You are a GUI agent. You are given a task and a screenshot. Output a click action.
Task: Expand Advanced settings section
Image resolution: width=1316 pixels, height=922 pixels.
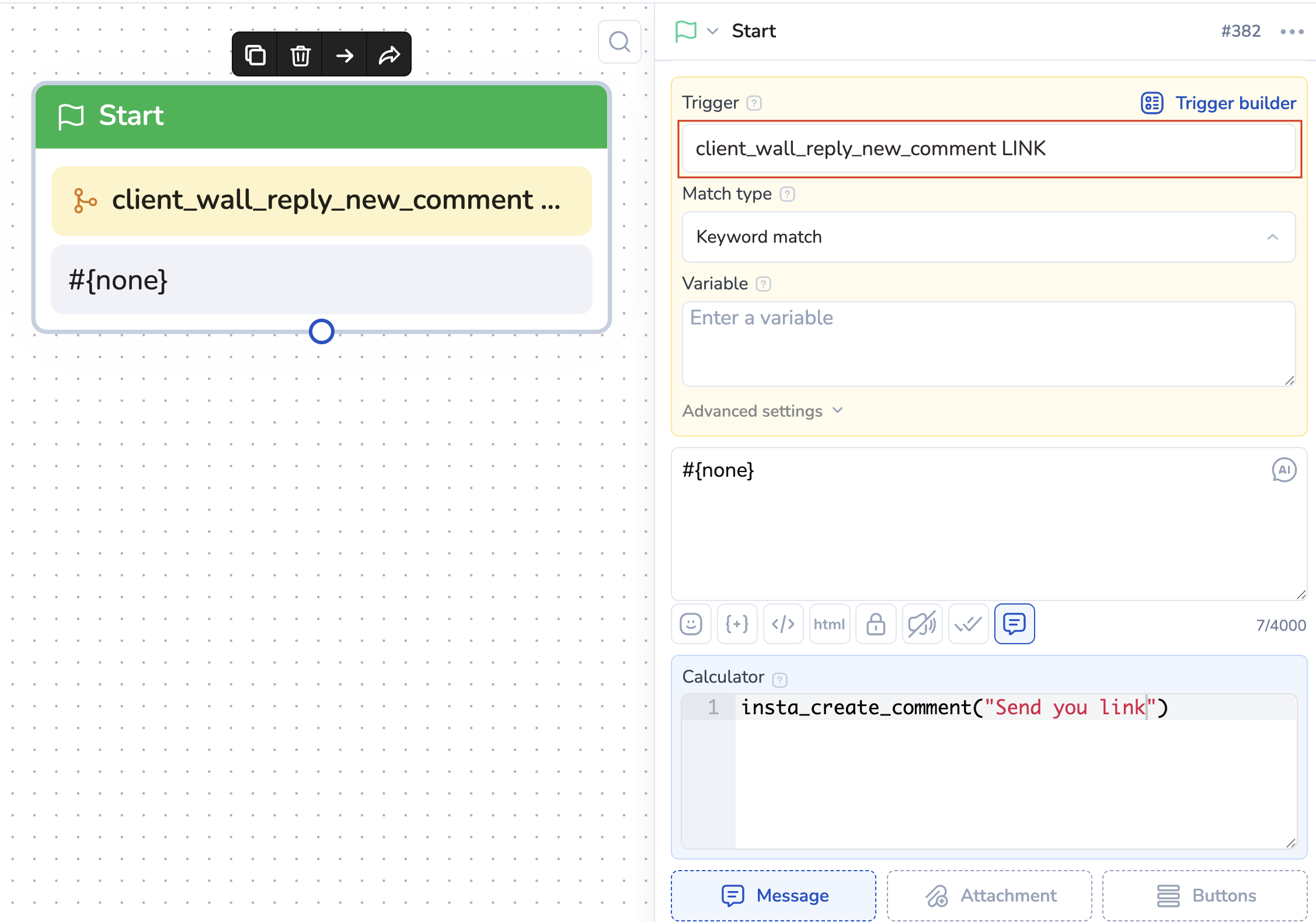point(763,411)
